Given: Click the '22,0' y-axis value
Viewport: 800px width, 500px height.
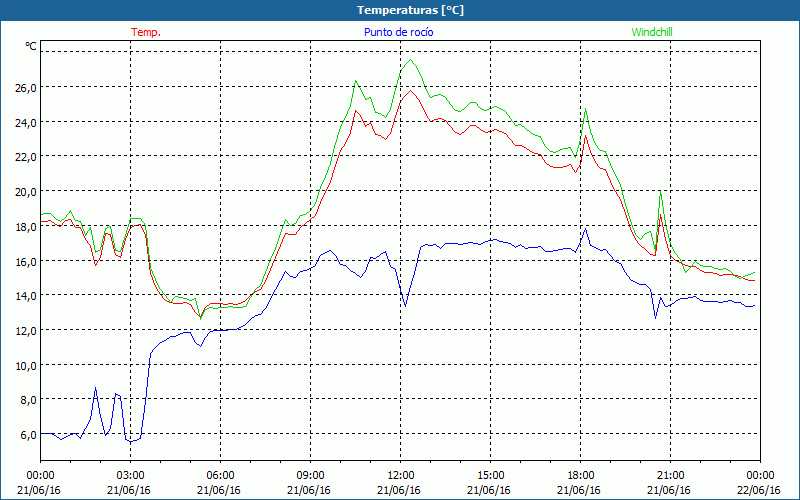Looking at the screenshot, I should pos(26,157).
